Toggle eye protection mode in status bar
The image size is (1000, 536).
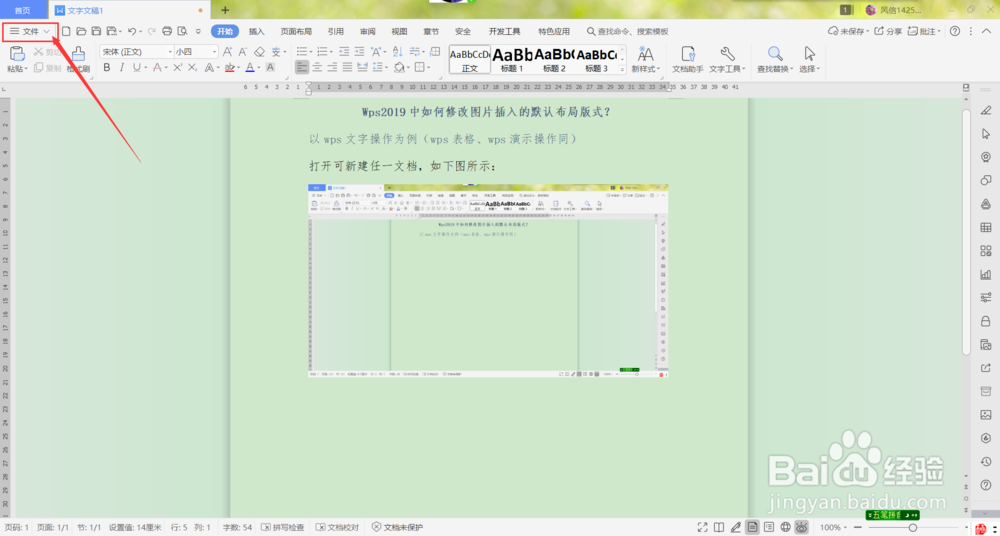pos(802,527)
